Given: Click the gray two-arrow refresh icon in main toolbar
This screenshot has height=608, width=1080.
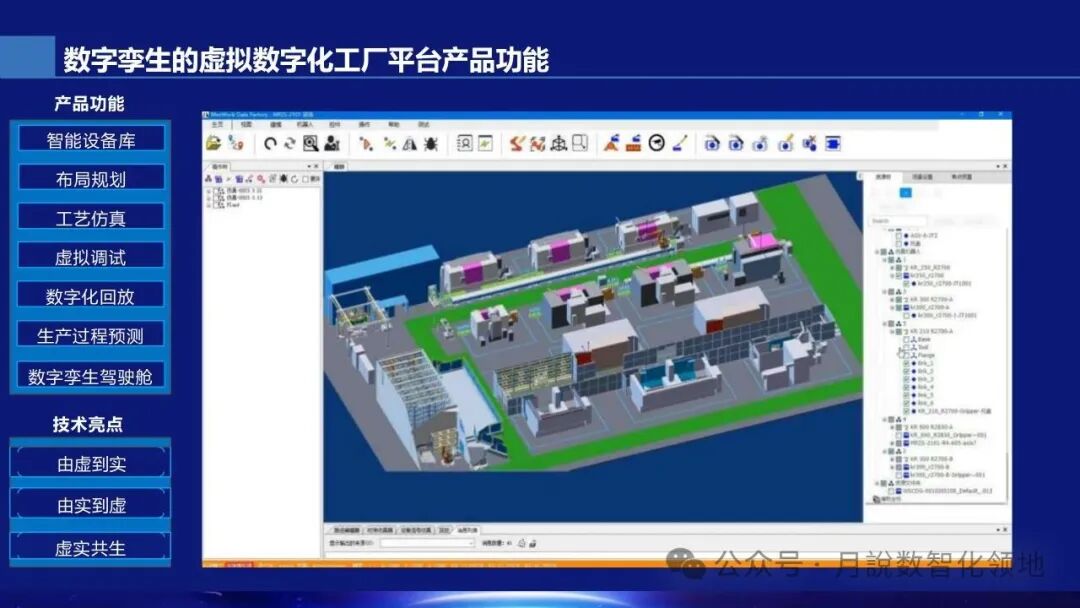Looking at the screenshot, I should pos(289,143).
